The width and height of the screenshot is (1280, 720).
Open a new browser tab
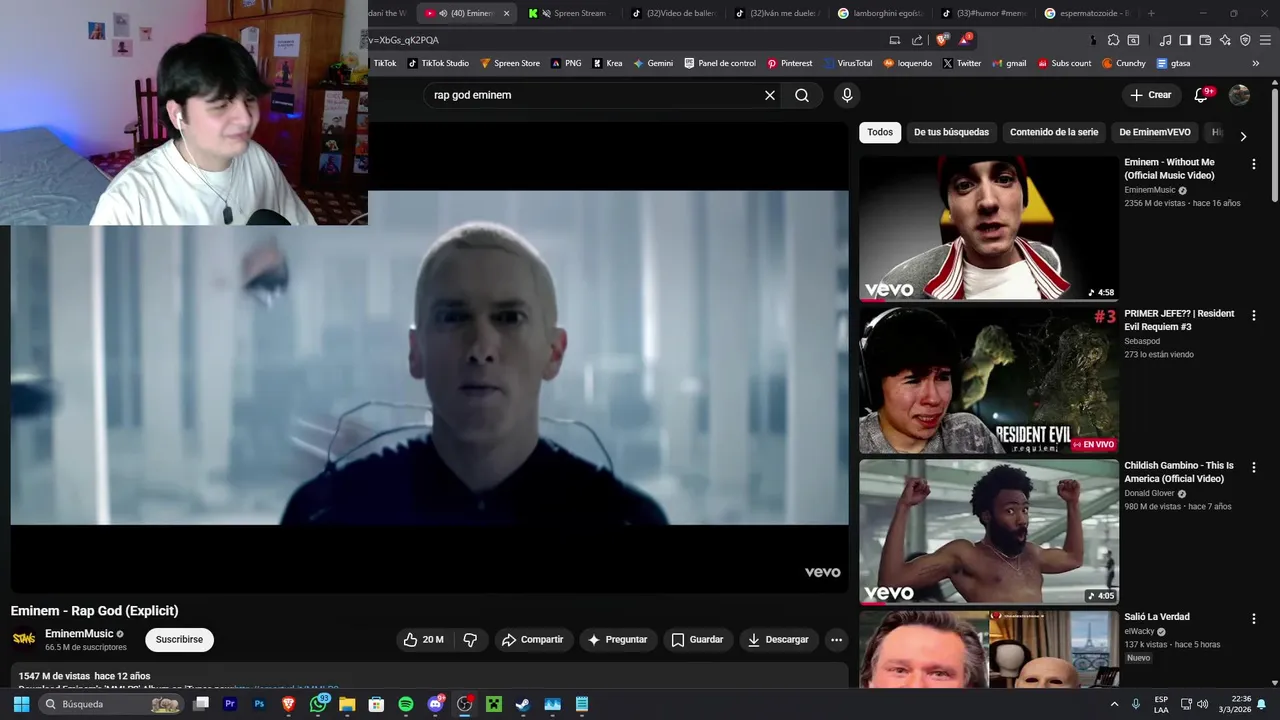1151,13
